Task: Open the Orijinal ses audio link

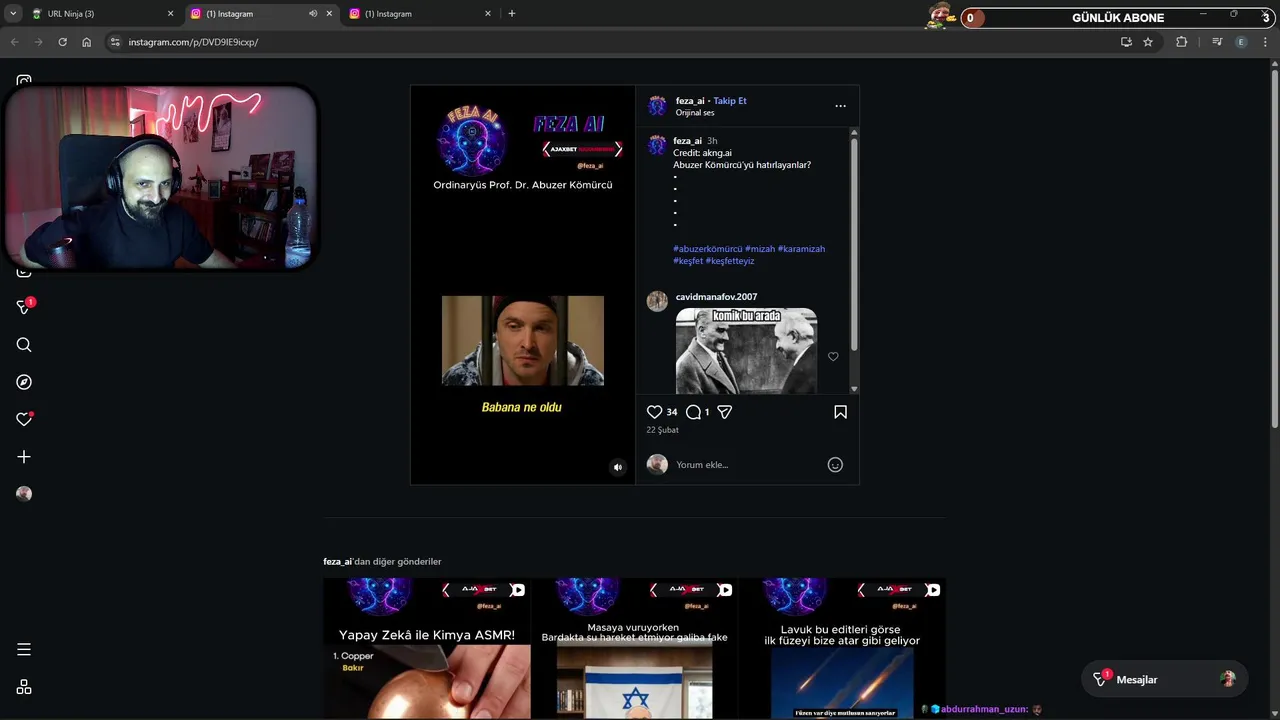Action: tap(695, 113)
